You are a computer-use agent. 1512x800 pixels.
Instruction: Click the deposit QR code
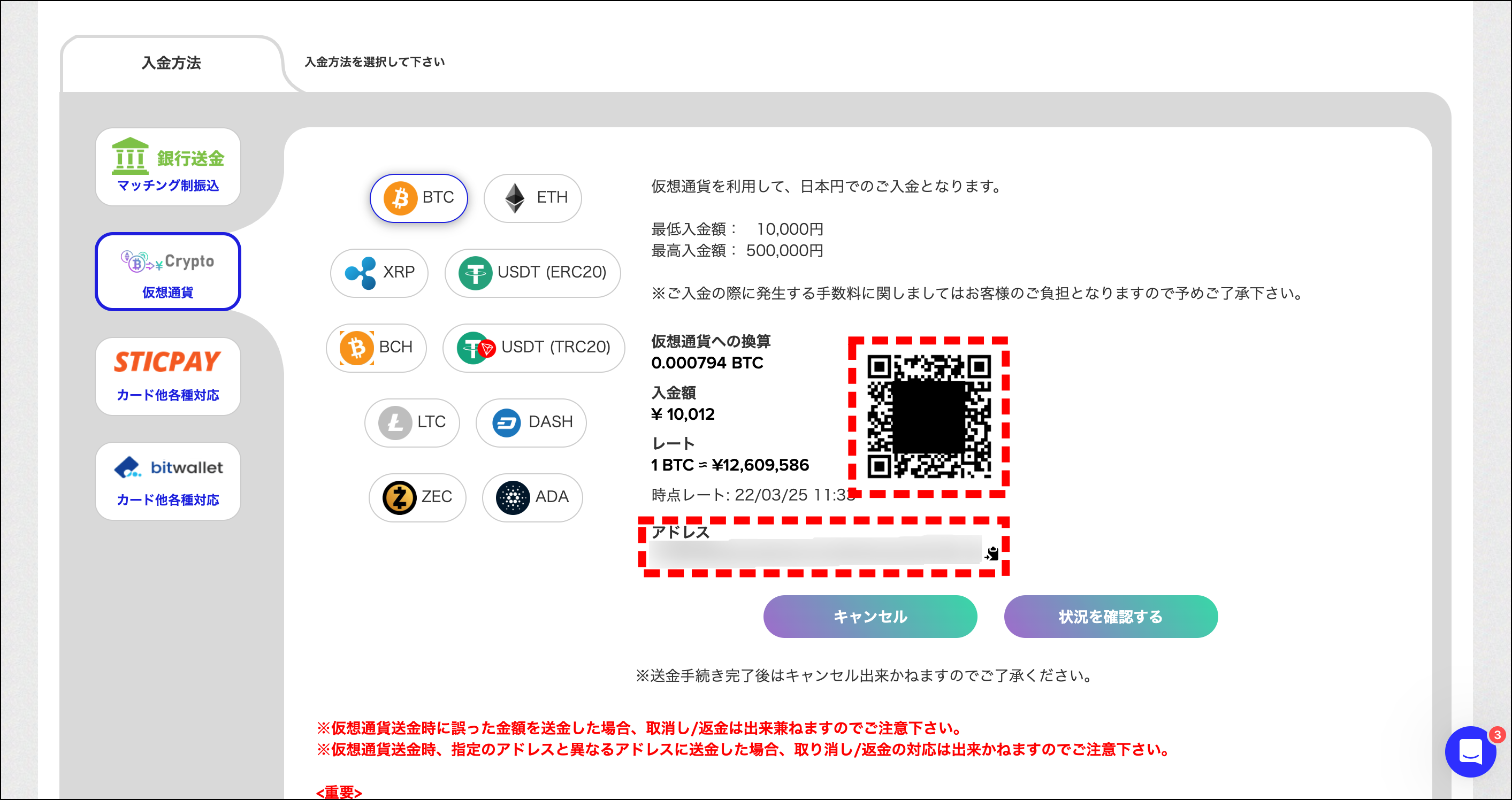[929, 417]
